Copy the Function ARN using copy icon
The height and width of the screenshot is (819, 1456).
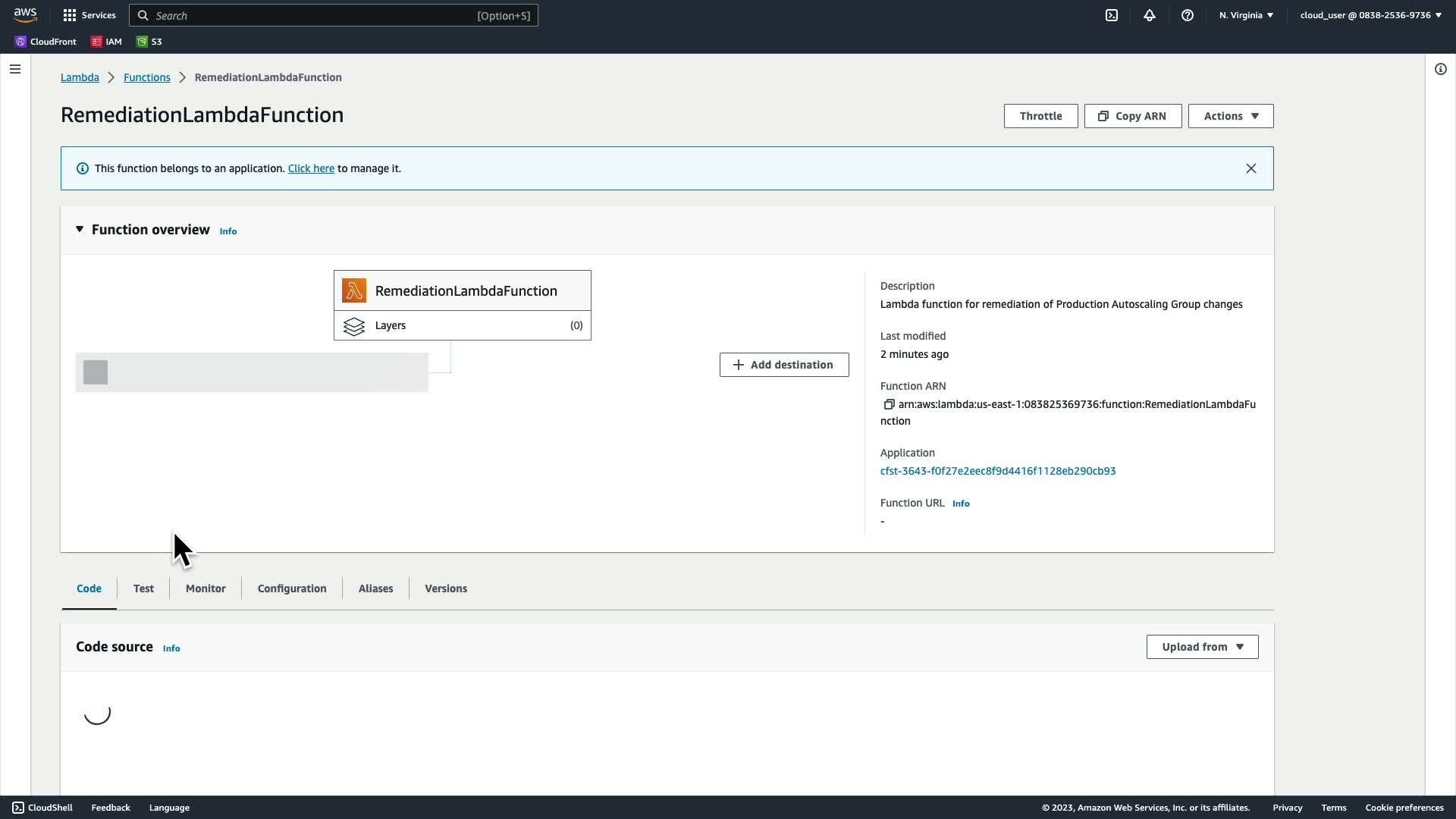889,404
